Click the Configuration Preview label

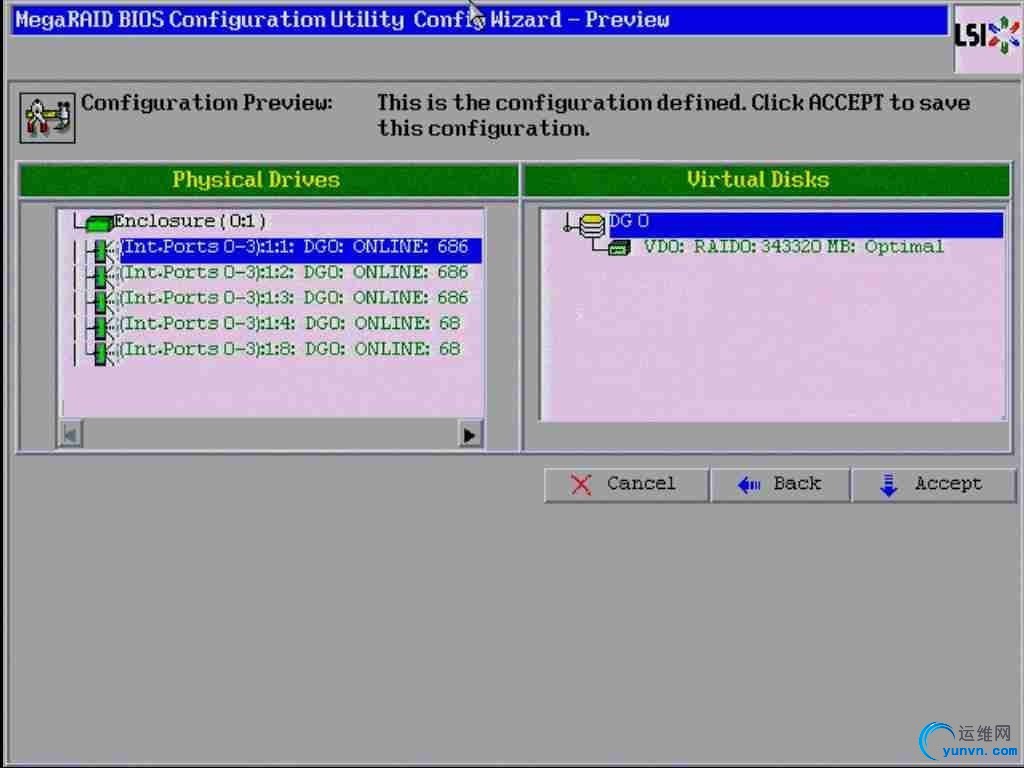(206, 103)
